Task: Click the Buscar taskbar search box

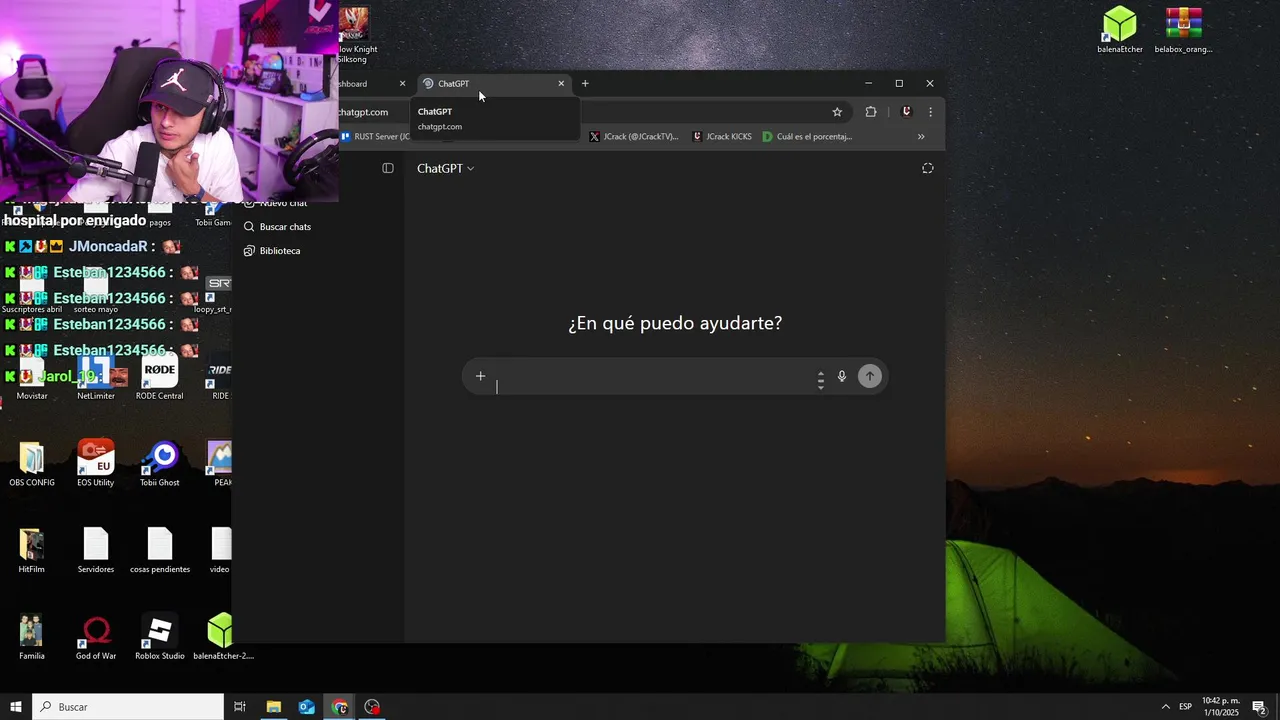Action: [x=128, y=707]
